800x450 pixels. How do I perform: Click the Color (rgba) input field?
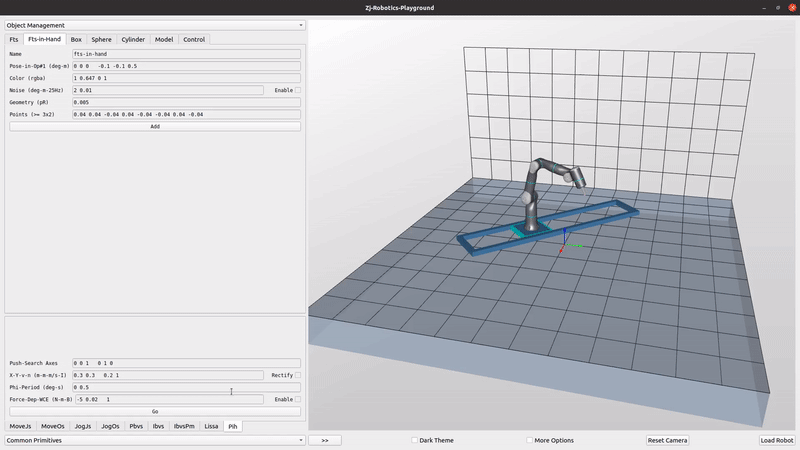point(186,78)
